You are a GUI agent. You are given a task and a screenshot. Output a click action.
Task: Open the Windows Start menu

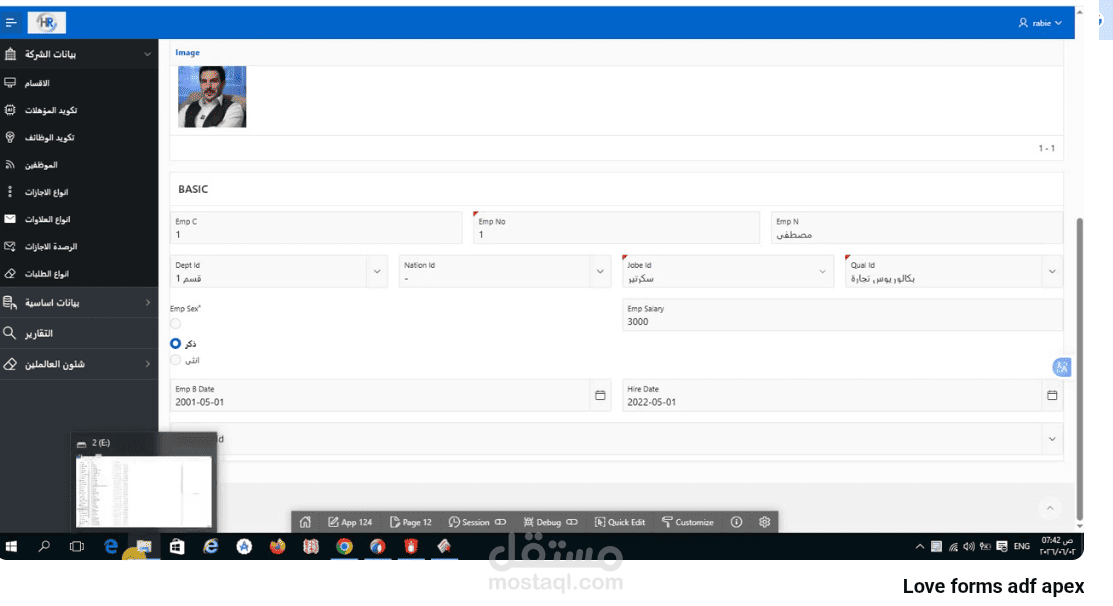(x=11, y=546)
